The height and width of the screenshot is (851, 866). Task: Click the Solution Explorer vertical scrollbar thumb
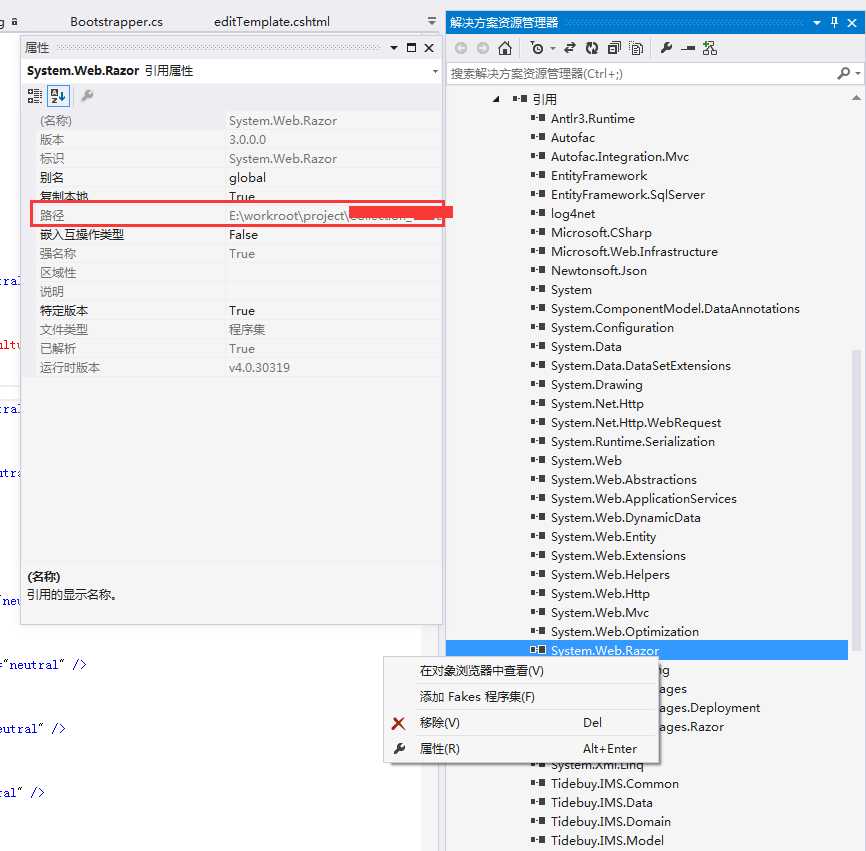click(856, 500)
